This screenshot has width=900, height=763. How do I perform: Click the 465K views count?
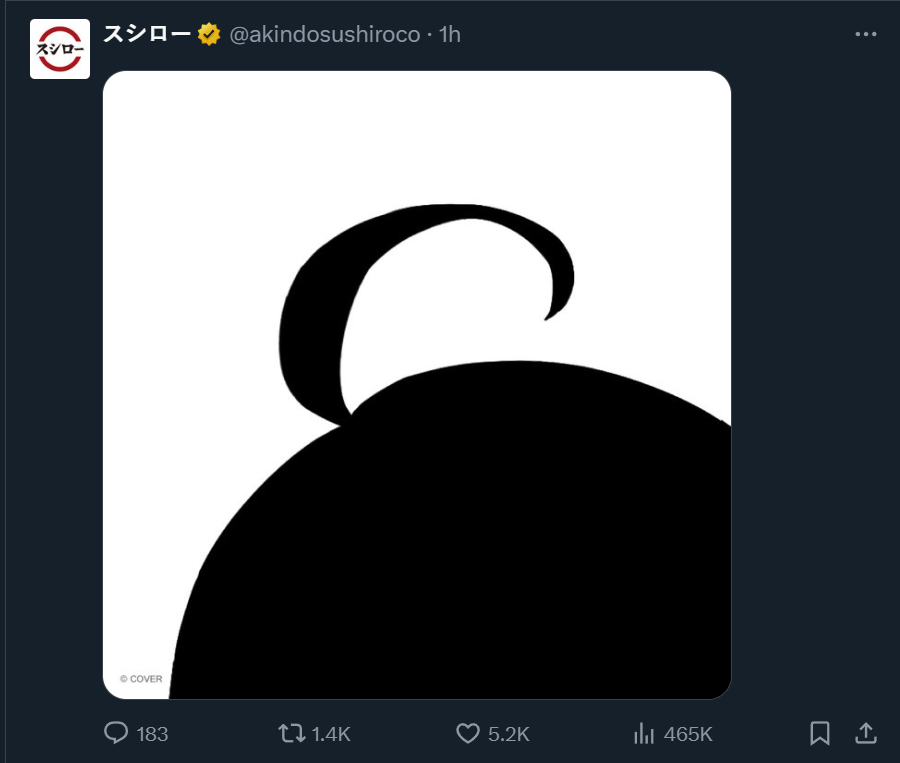pos(688,734)
